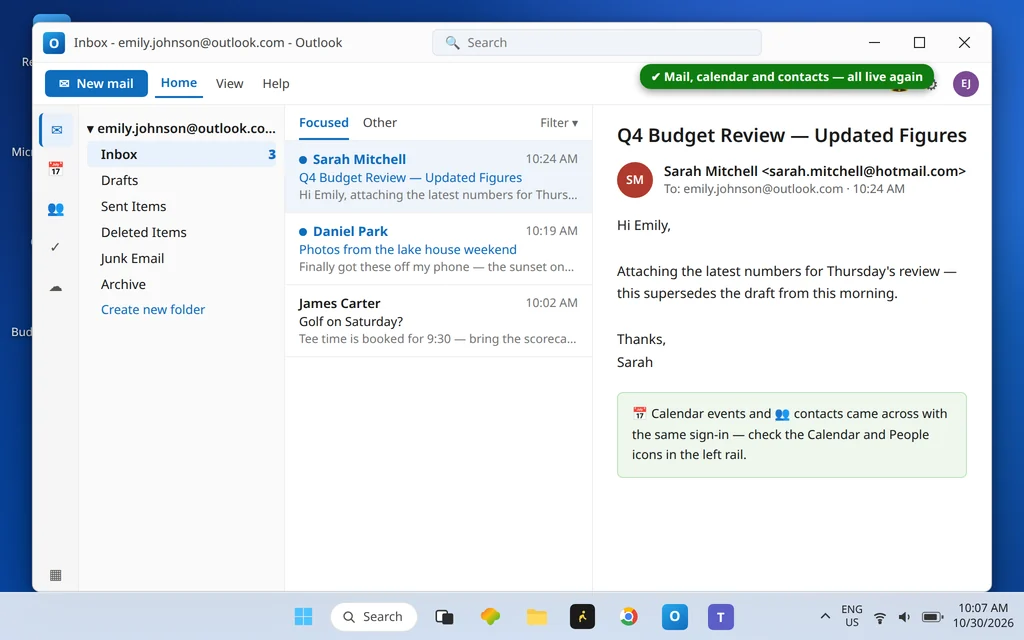Click the sender address sarah.mitchell@hotmail.com
The image size is (1024, 640).
click(863, 171)
